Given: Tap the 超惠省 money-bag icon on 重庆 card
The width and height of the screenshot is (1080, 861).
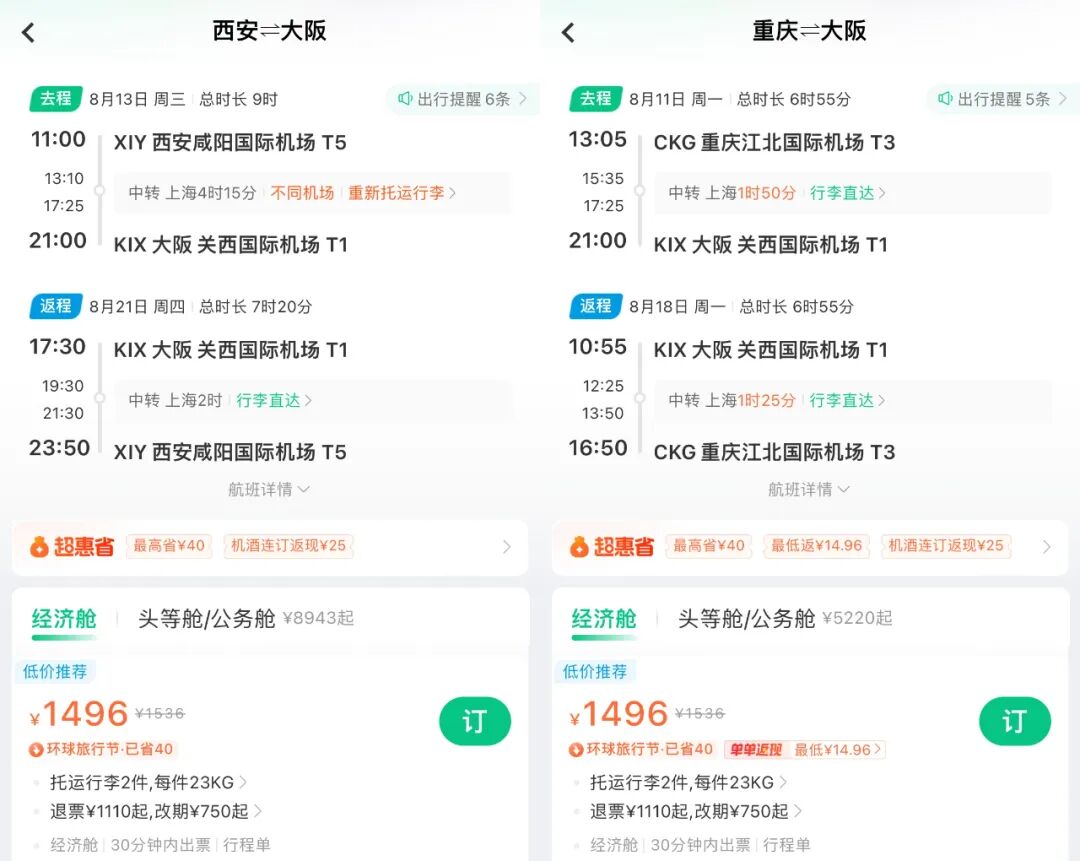Looking at the screenshot, I should pos(581,546).
